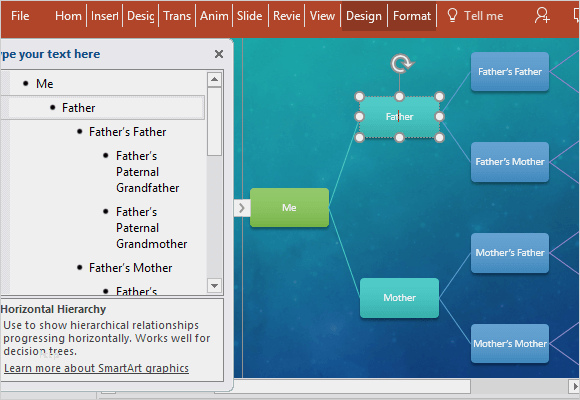Click the text pane scroll up arrow

(215, 79)
